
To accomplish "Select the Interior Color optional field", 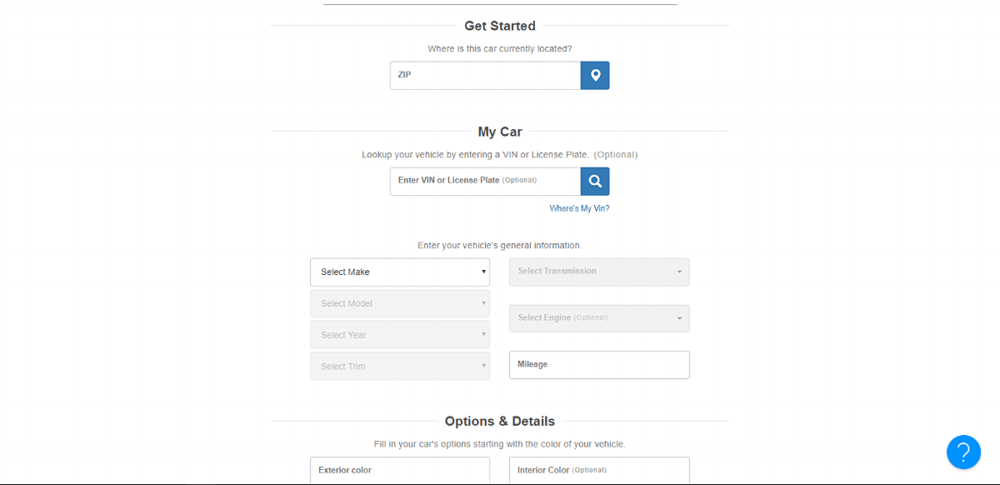I will coord(599,470).
